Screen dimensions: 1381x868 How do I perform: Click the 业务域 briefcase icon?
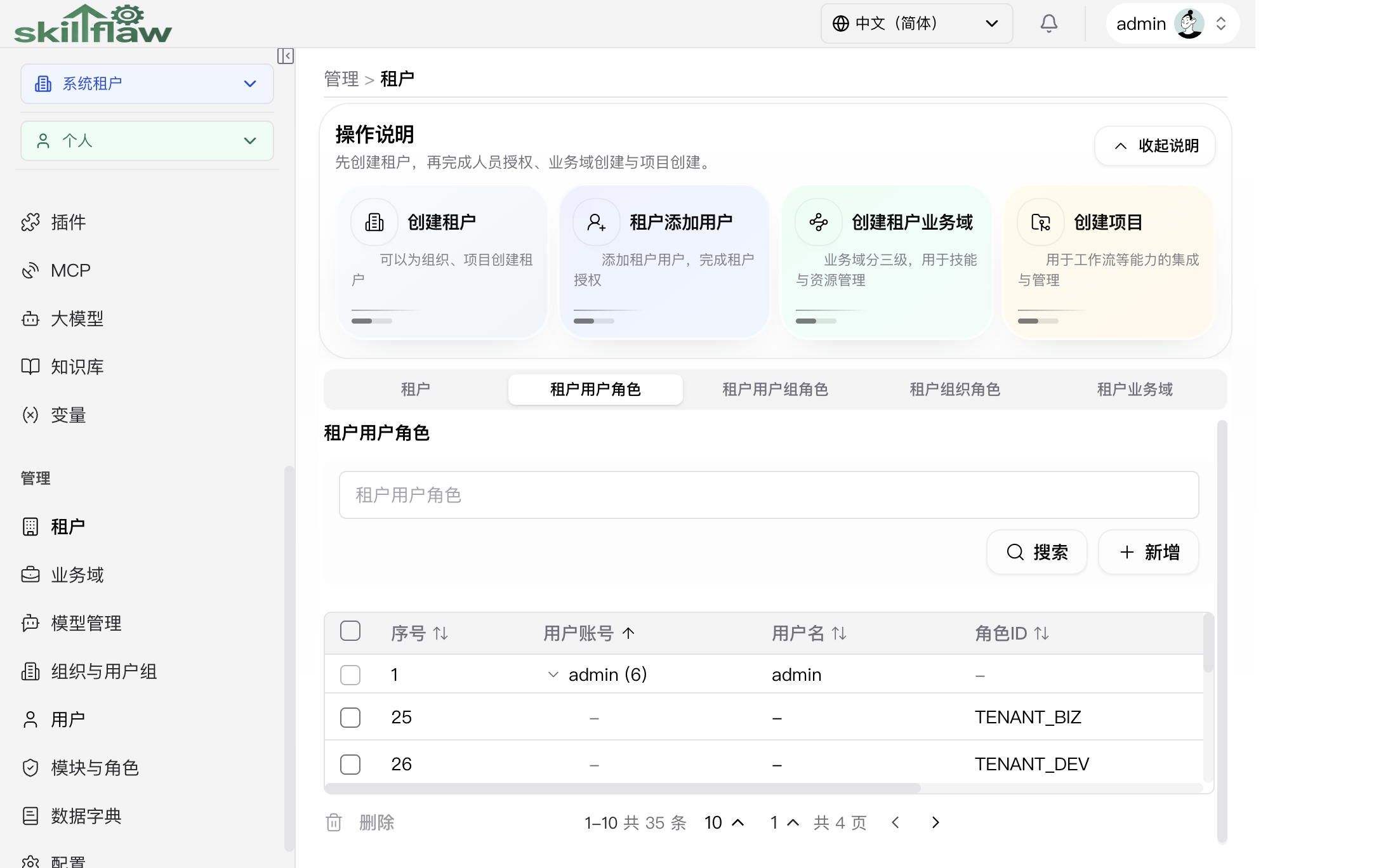pyautogui.click(x=30, y=575)
